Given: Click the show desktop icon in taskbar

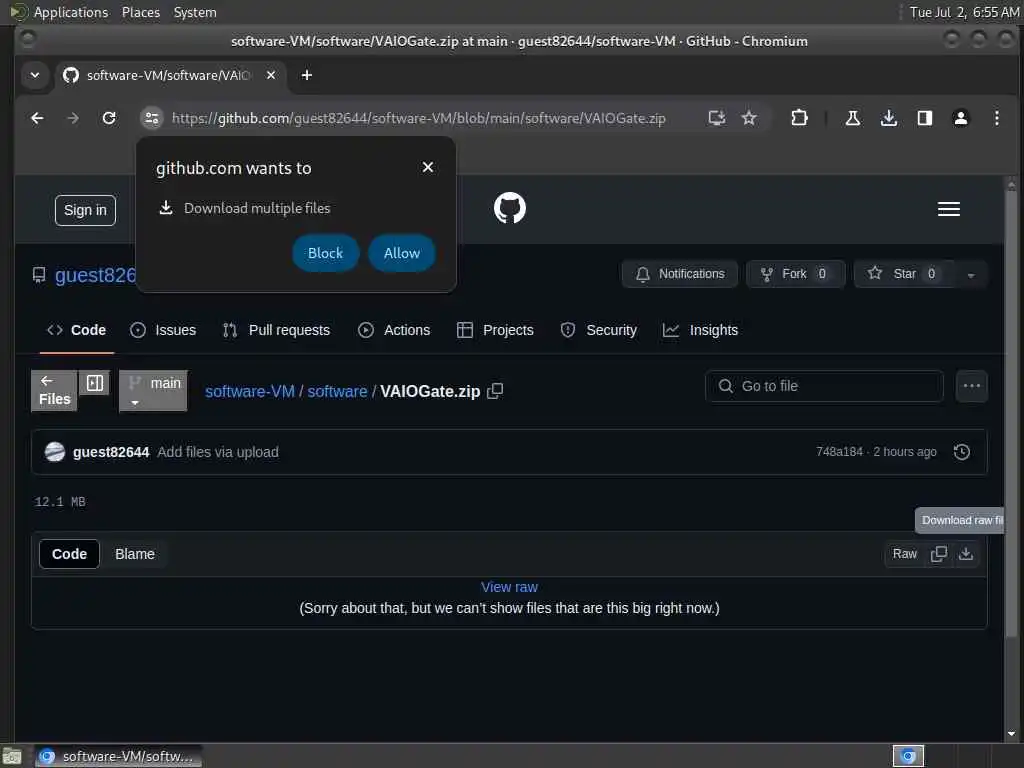Looking at the screenshot, I should [x=12, y=757].
